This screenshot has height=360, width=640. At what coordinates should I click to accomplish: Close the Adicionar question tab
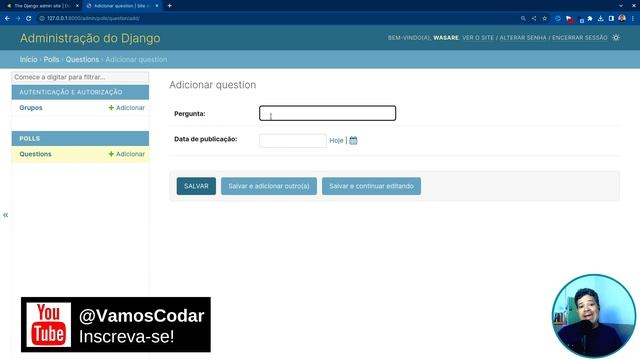pyautogui.click(x=157, y=6)
